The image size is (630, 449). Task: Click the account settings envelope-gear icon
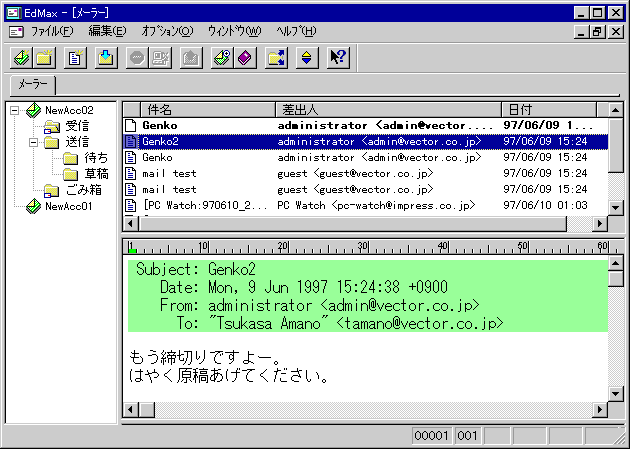click(222, 58)
